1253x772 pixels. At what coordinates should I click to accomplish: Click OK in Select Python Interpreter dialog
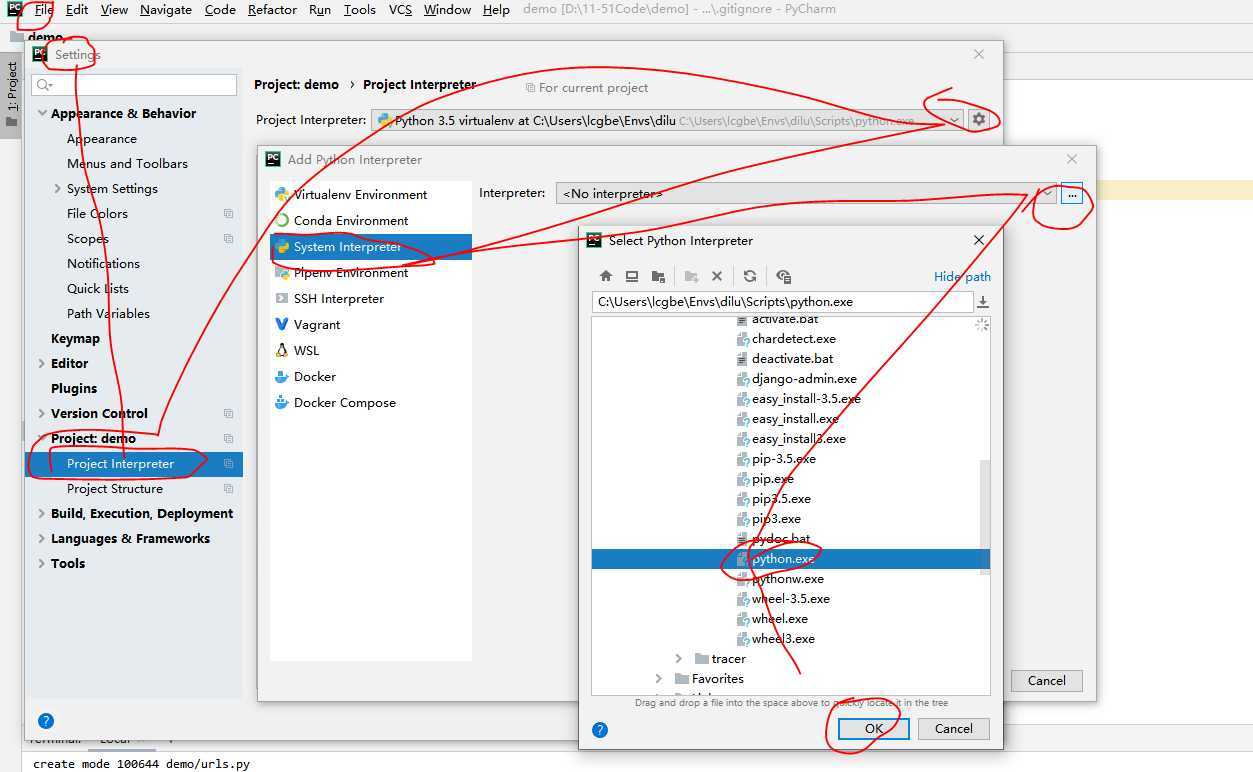click(874, 729)
